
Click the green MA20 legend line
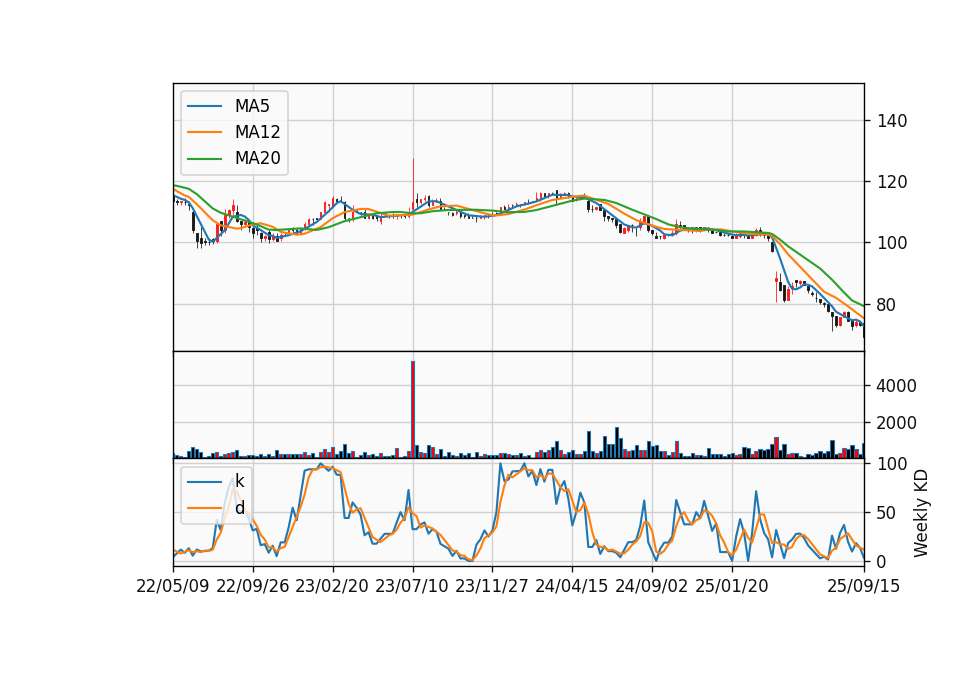point(204,159)
